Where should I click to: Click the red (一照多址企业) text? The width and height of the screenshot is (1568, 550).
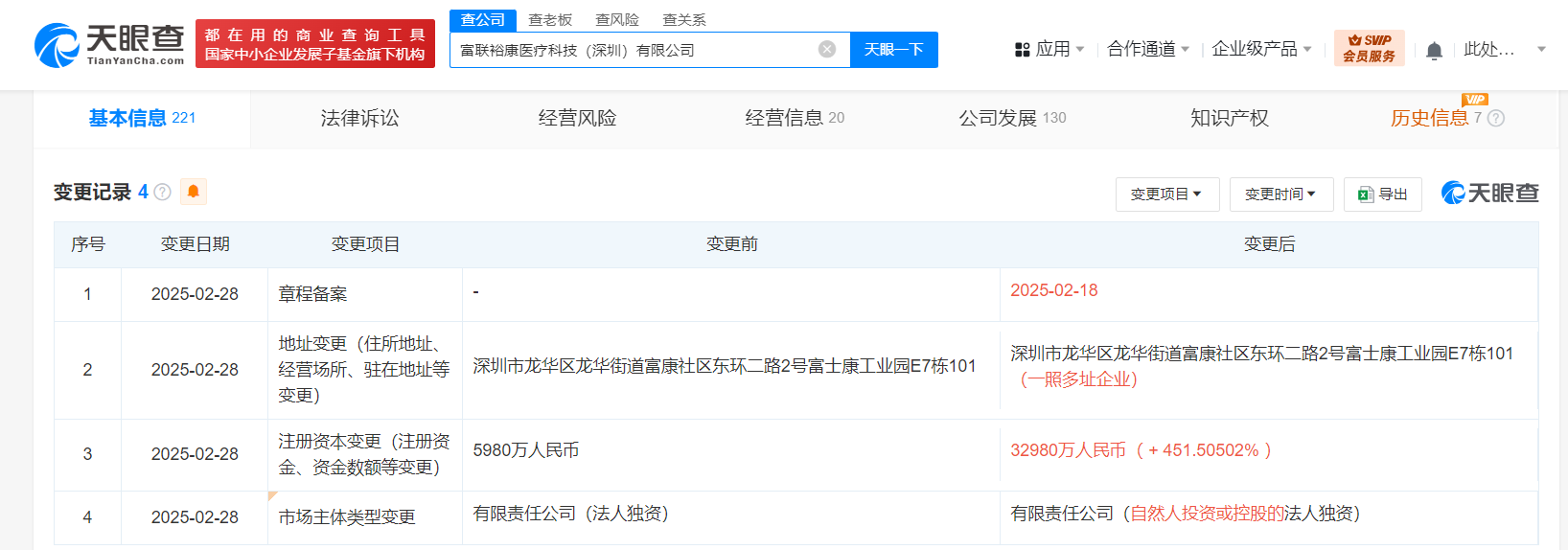click(x=1079, y=379)
